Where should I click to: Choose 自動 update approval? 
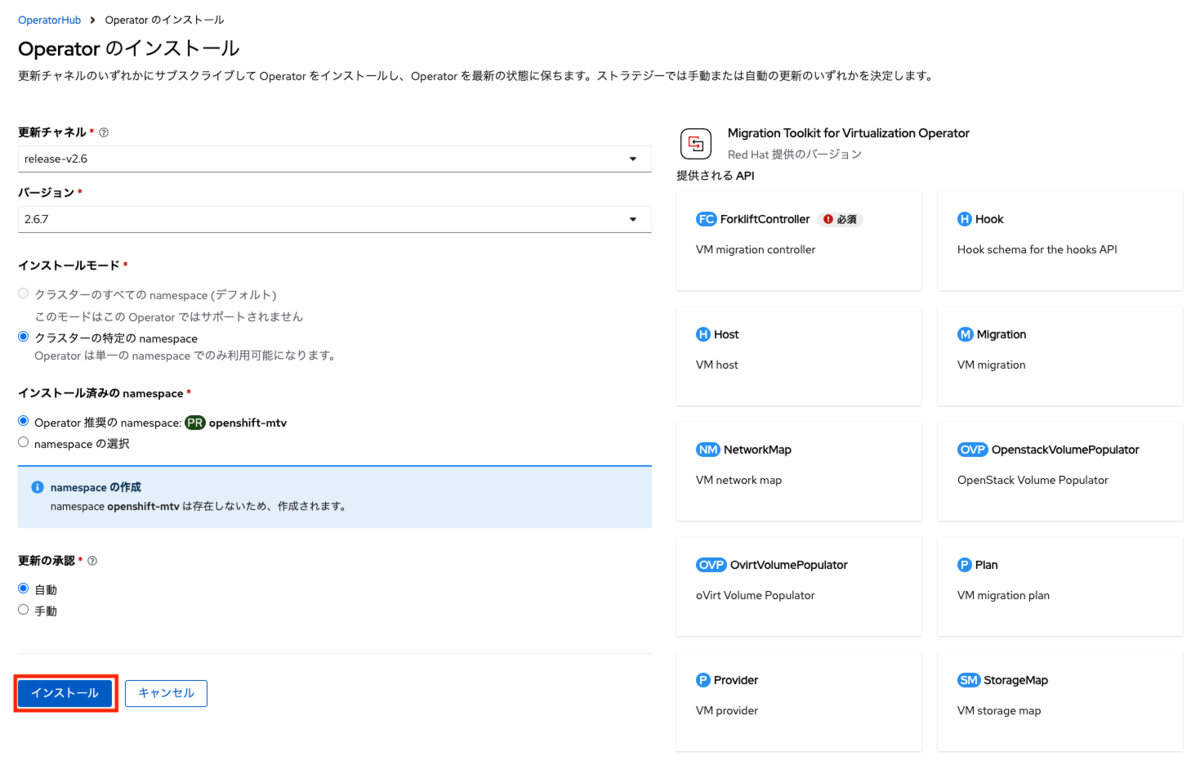coord(23,589)
